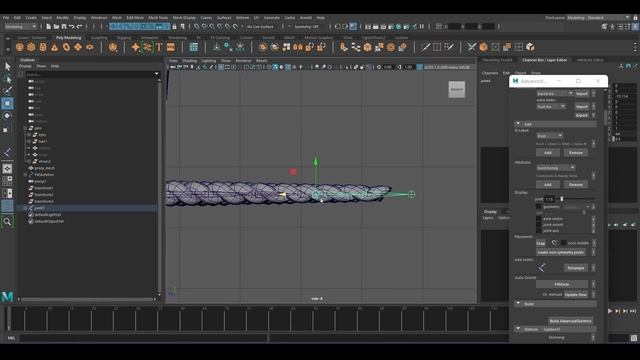Collapse the Deform section triangle

[x=518, y=329]
